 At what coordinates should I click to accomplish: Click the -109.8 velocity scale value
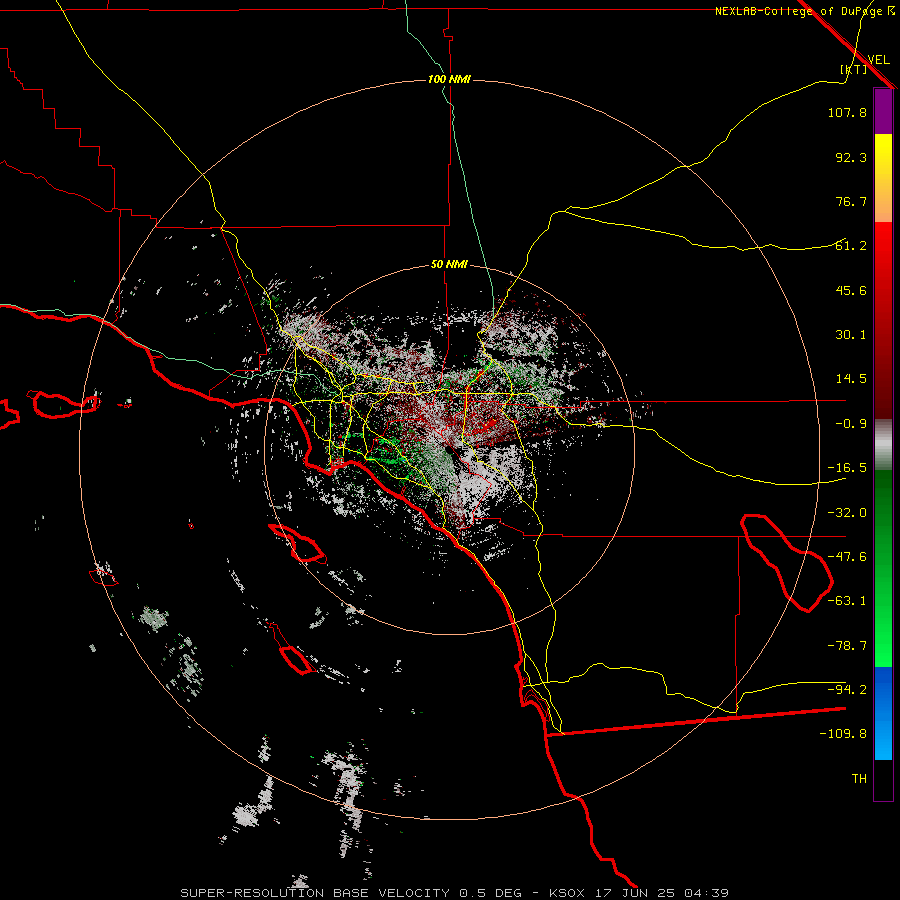[843, 734]
